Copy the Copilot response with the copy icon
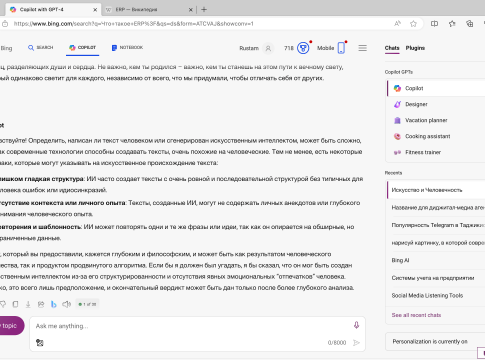The height and width of the screenshot is (360, 485). [15, 304]
